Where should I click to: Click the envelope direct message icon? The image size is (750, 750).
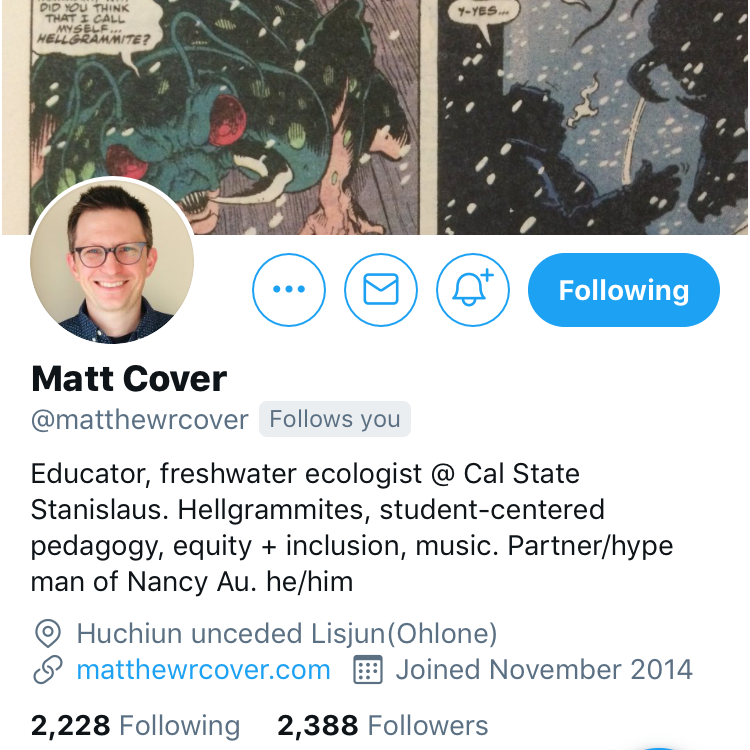coord(381,290)
